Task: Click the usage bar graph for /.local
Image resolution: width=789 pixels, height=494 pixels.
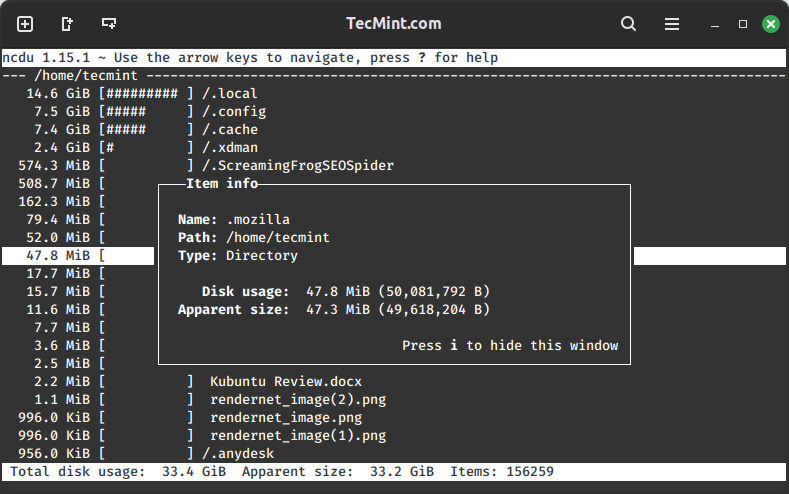Action: (145, 94)
